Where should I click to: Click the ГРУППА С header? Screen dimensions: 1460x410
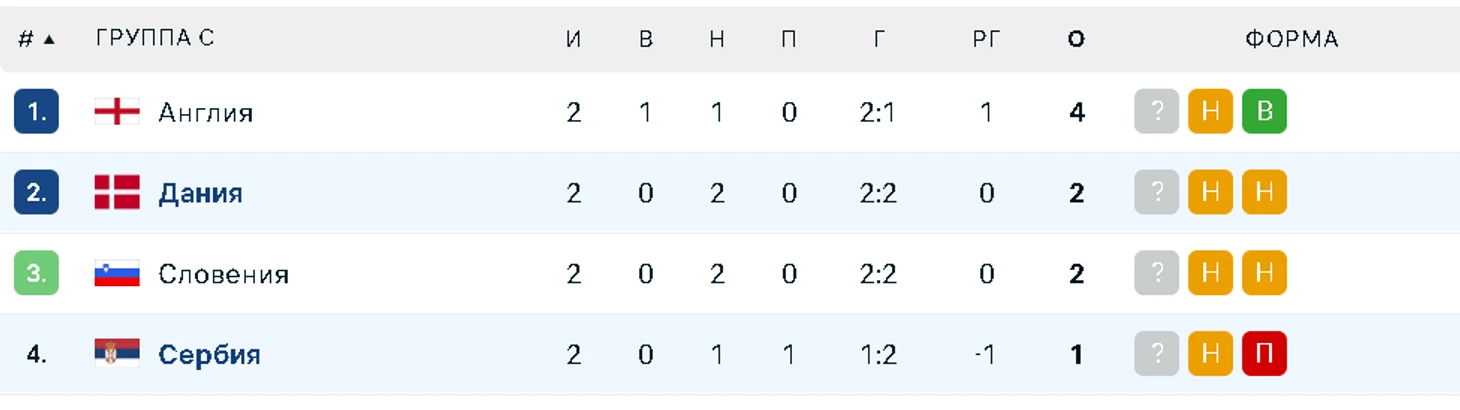tap(155, 39)
